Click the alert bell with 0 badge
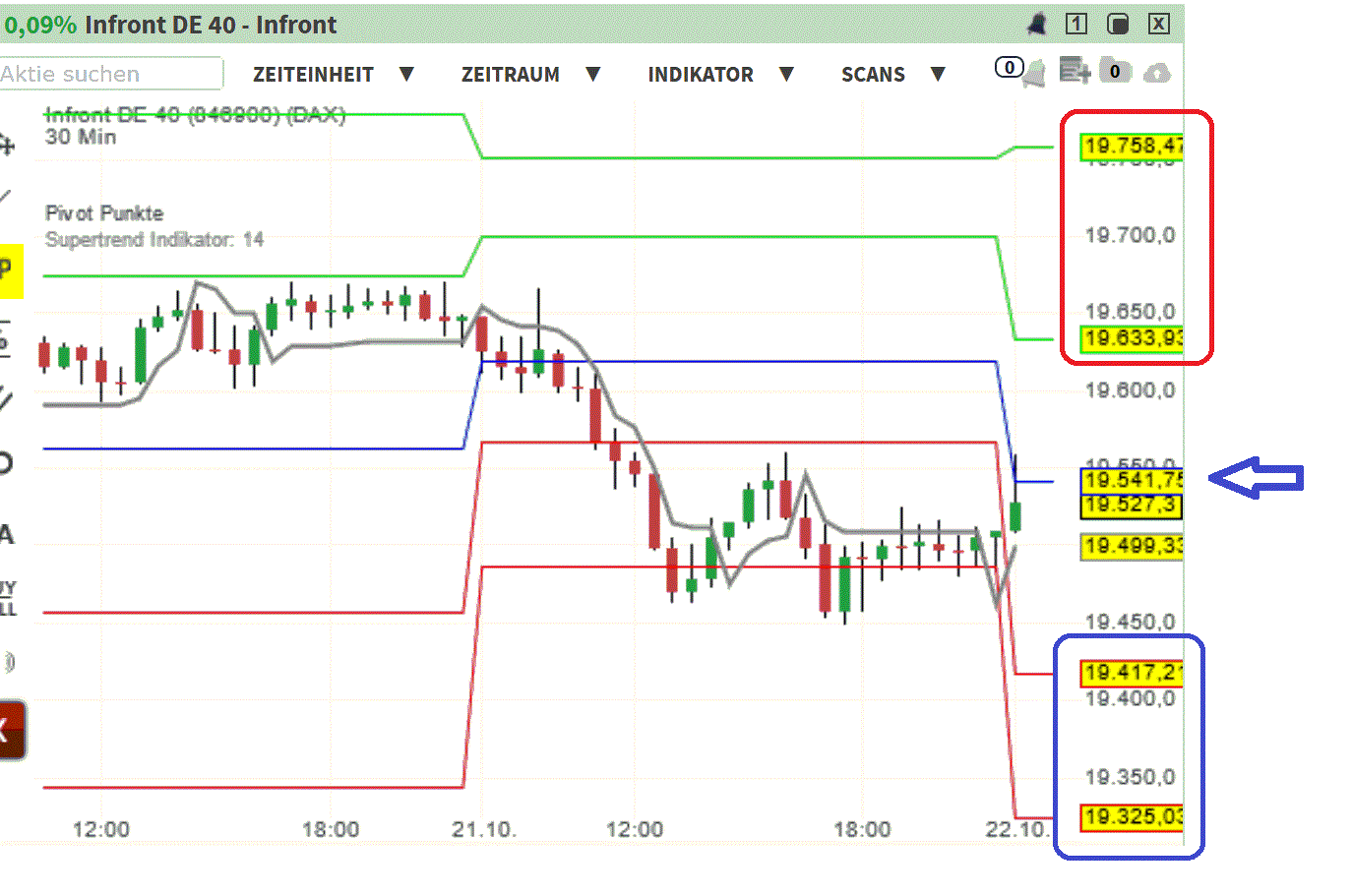1352x896 pixels. pos(1033,73)
